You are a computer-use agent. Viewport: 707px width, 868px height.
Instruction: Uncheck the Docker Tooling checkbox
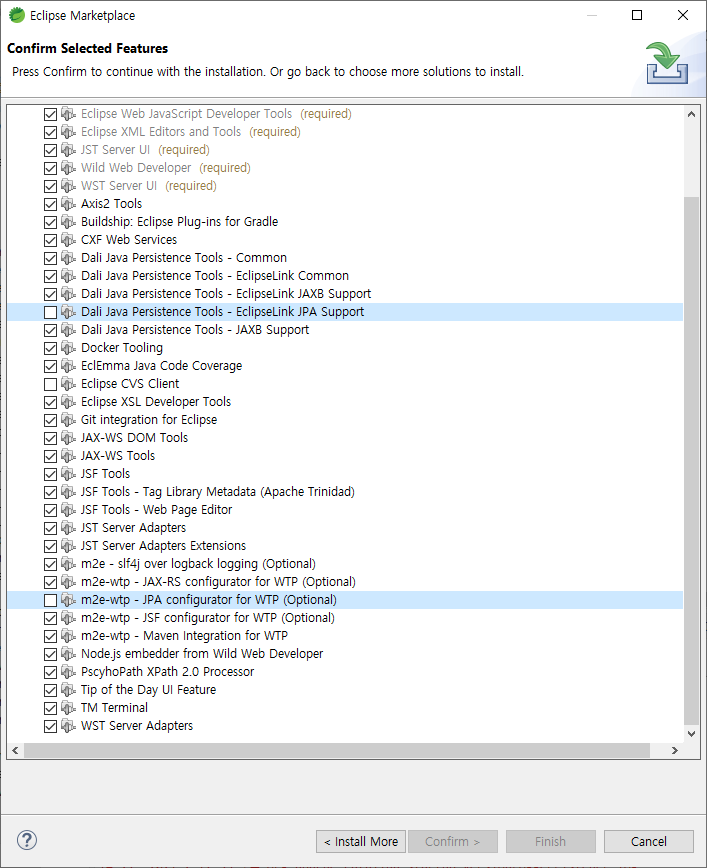tap(50, 348)
